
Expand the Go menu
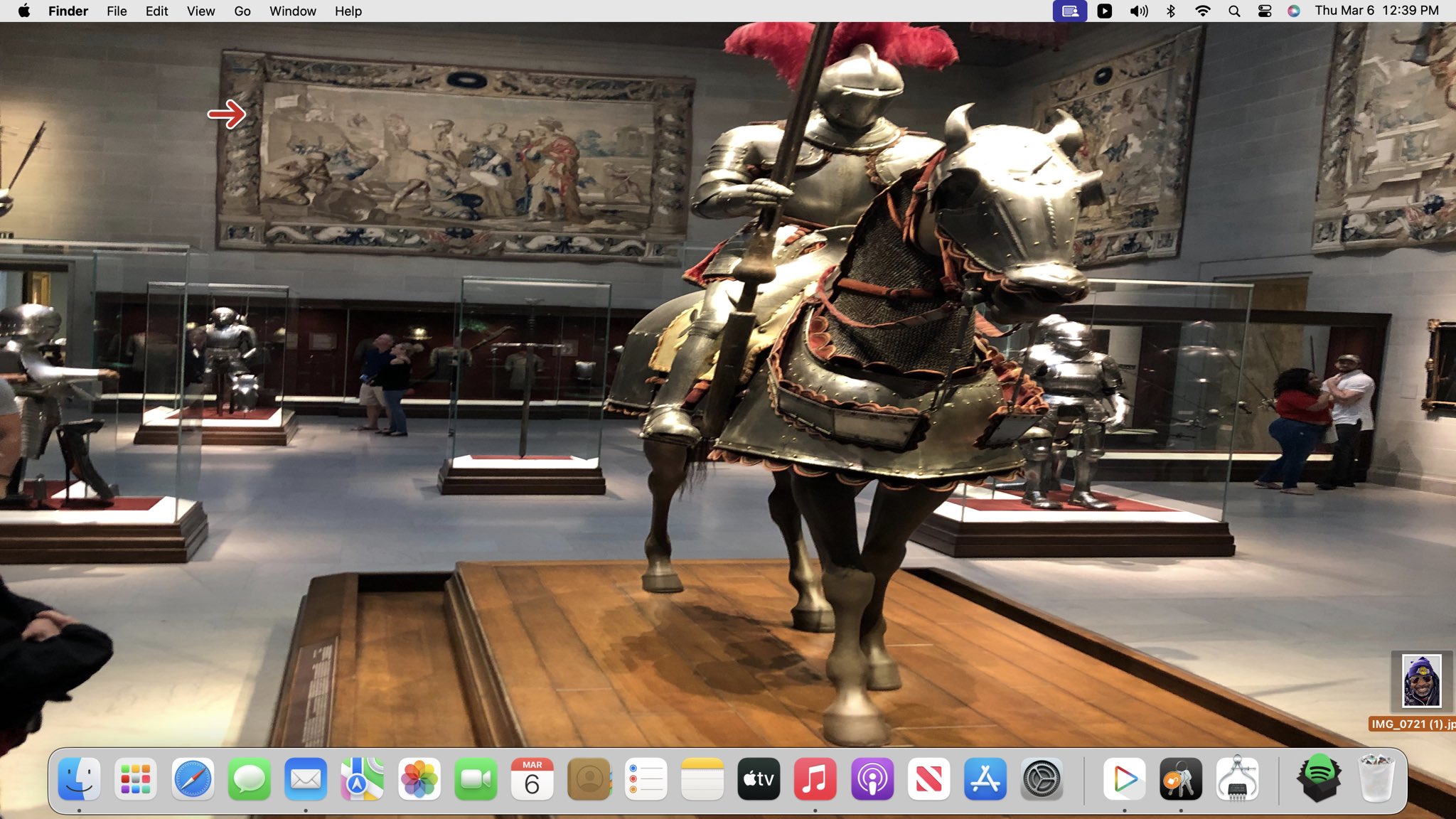coord(242,11)
